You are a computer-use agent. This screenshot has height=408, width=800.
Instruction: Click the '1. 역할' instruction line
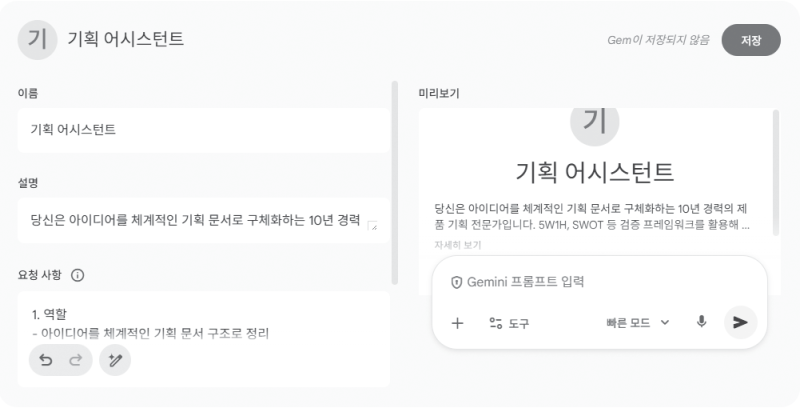(x=49, y=314)
